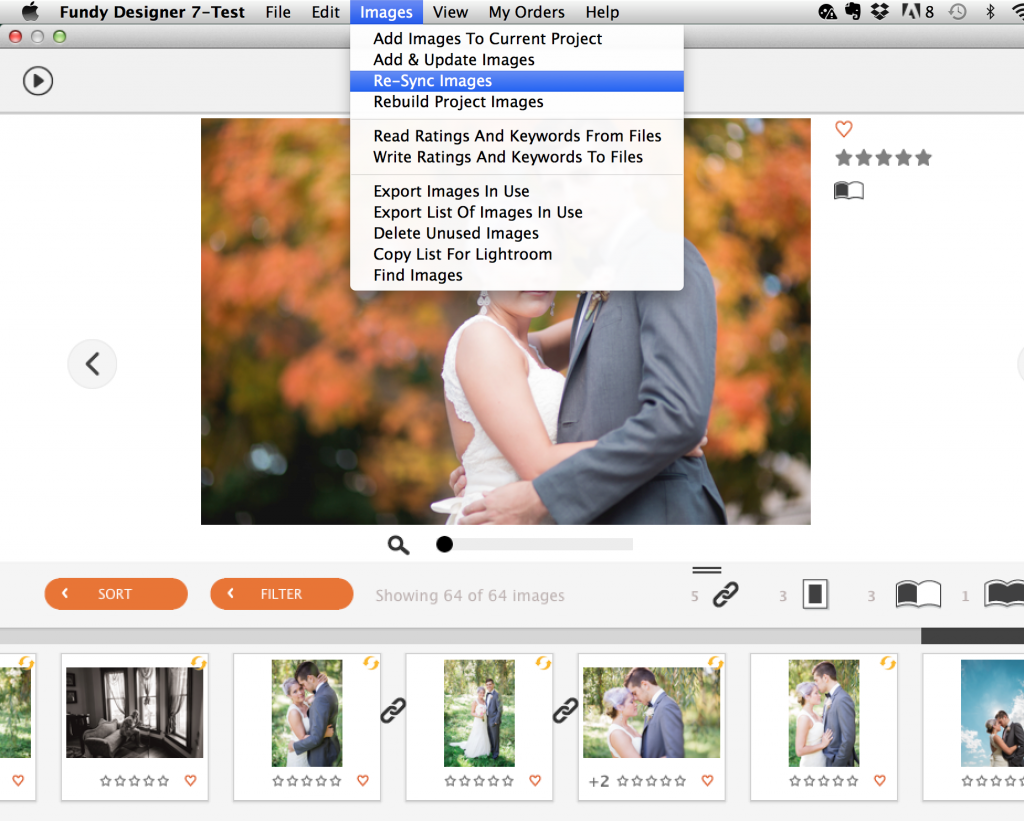The image size is (1024, 821).
Task: Go to previous image arrow
Action: tap(92, 364)
